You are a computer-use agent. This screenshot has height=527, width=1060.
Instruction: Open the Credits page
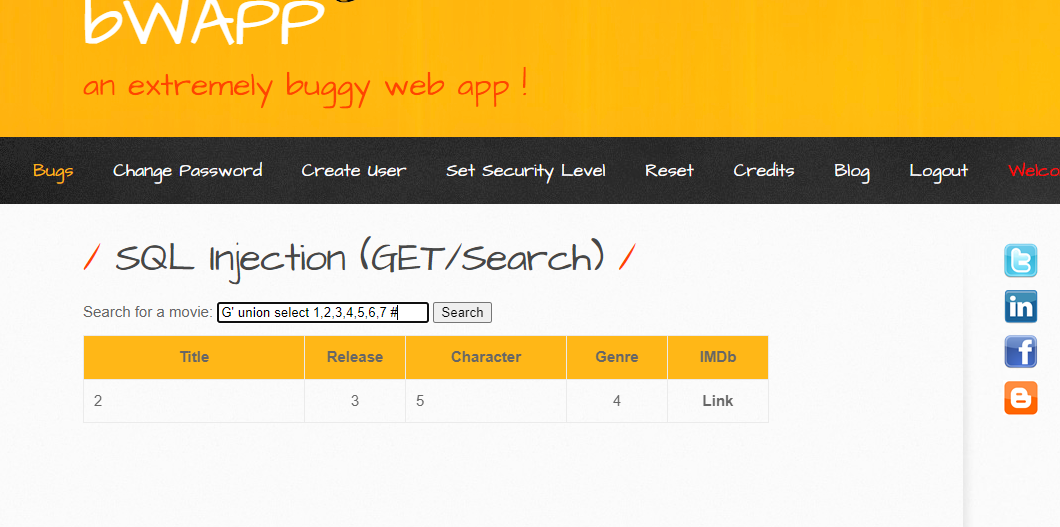(x=764, y=171)
